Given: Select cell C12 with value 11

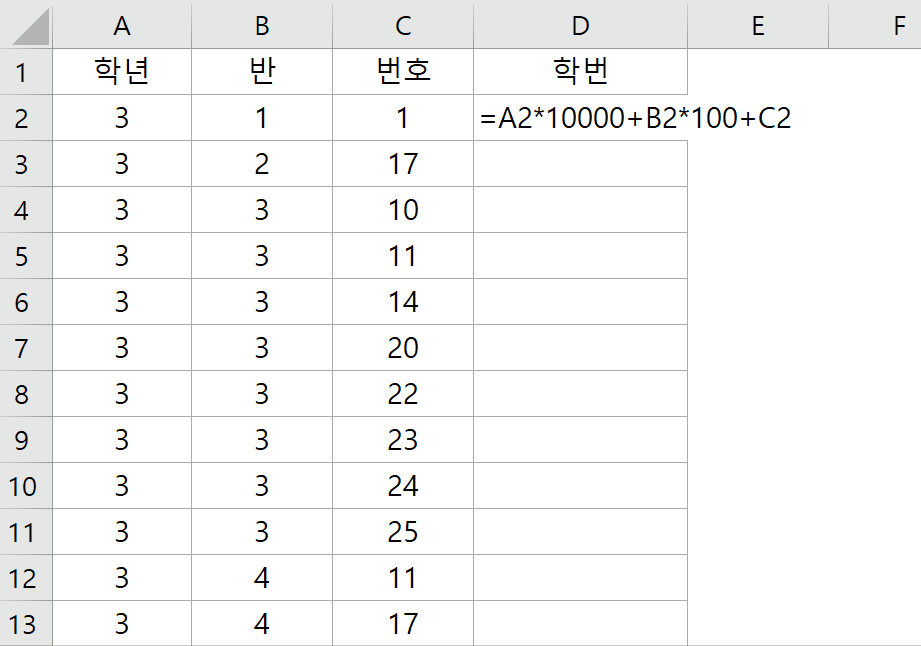Looking at the screenshot, I should [403, 578].
